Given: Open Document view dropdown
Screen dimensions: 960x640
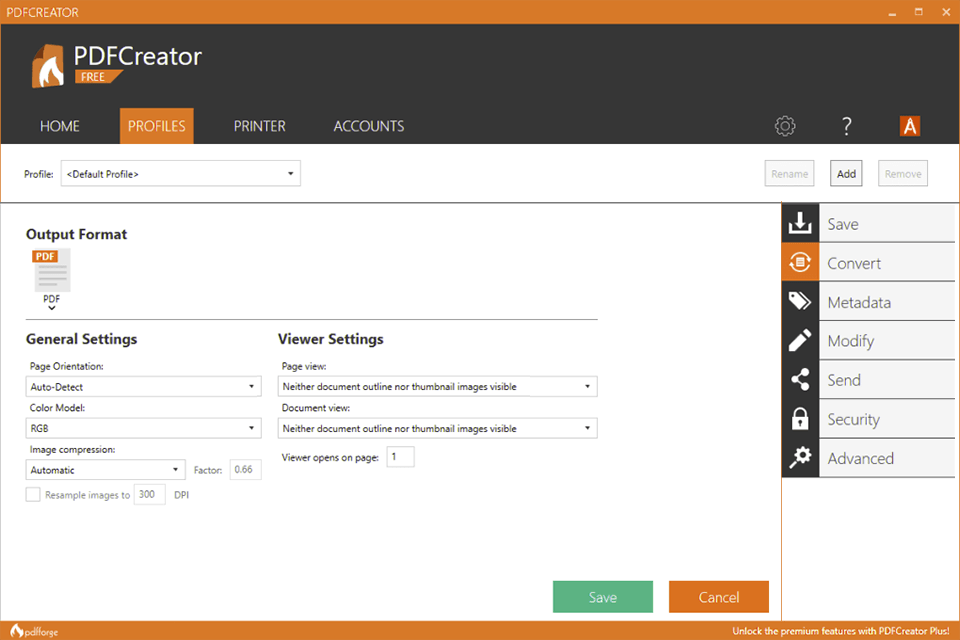Looking at the screenshot, I should point(437,428).
